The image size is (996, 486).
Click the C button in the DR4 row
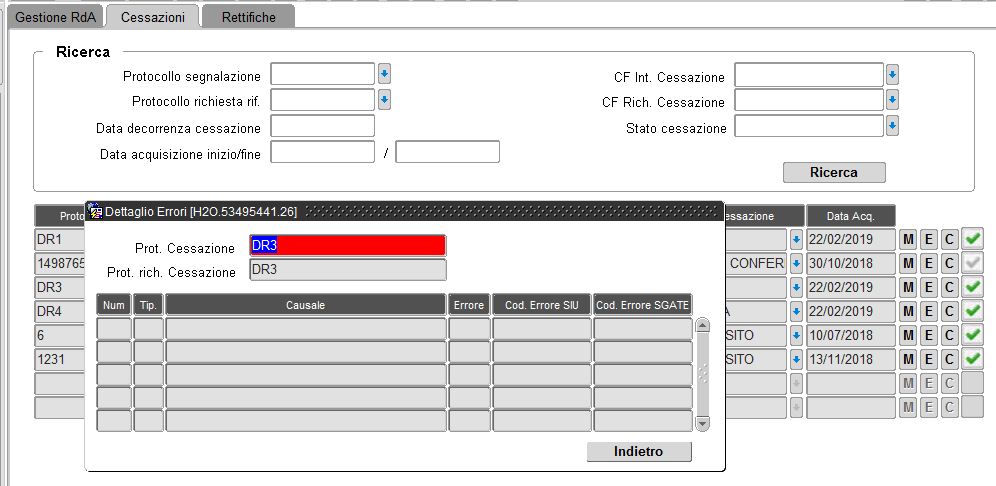point(949,312)
